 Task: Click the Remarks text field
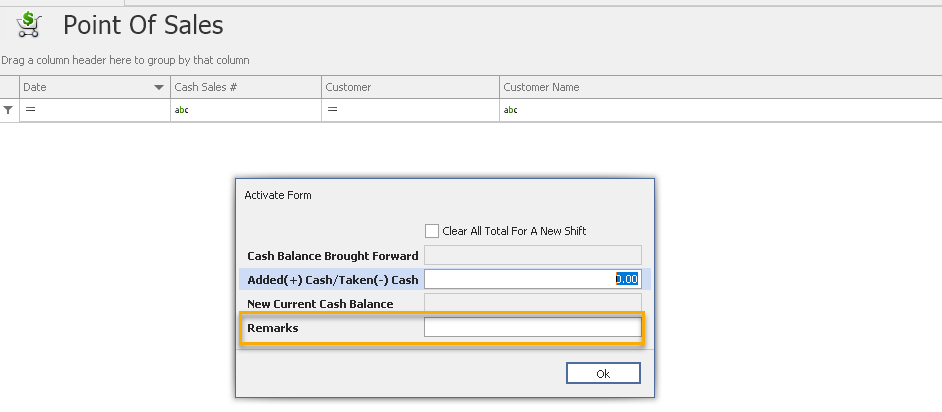coord(533,327)
